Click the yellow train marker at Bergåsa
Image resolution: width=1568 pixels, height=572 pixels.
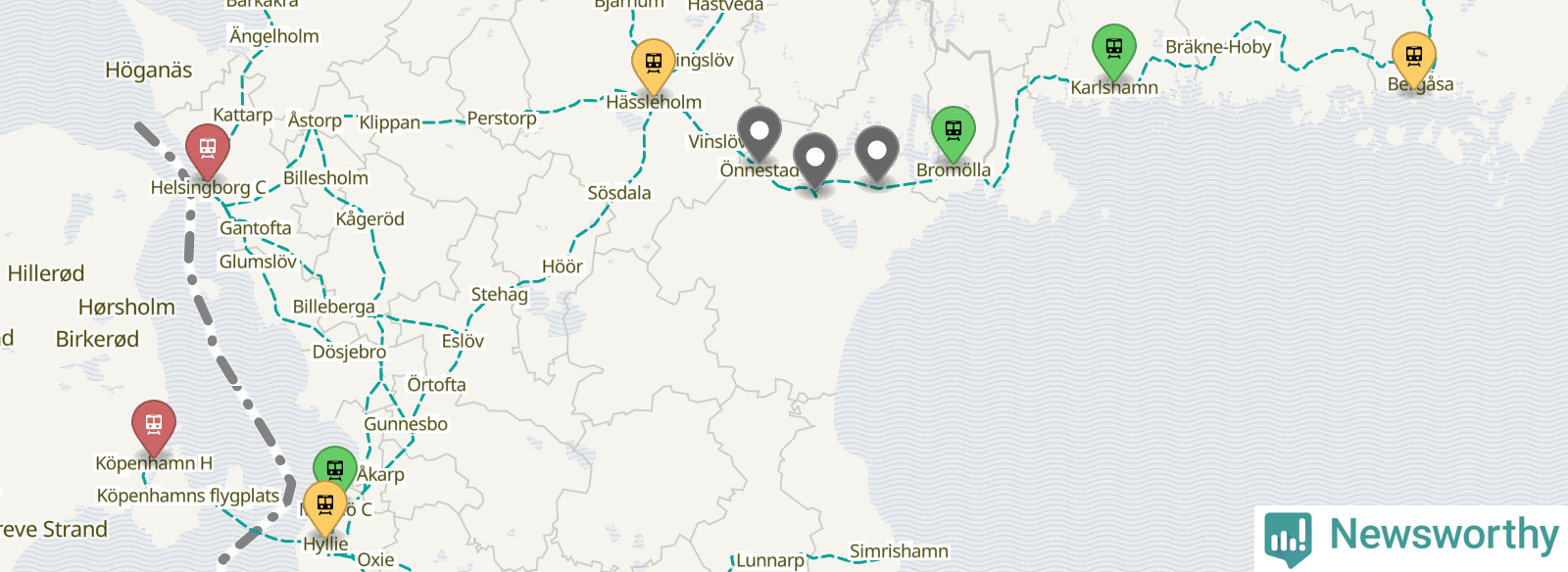pyautogui.click(x=1414, y=59)
